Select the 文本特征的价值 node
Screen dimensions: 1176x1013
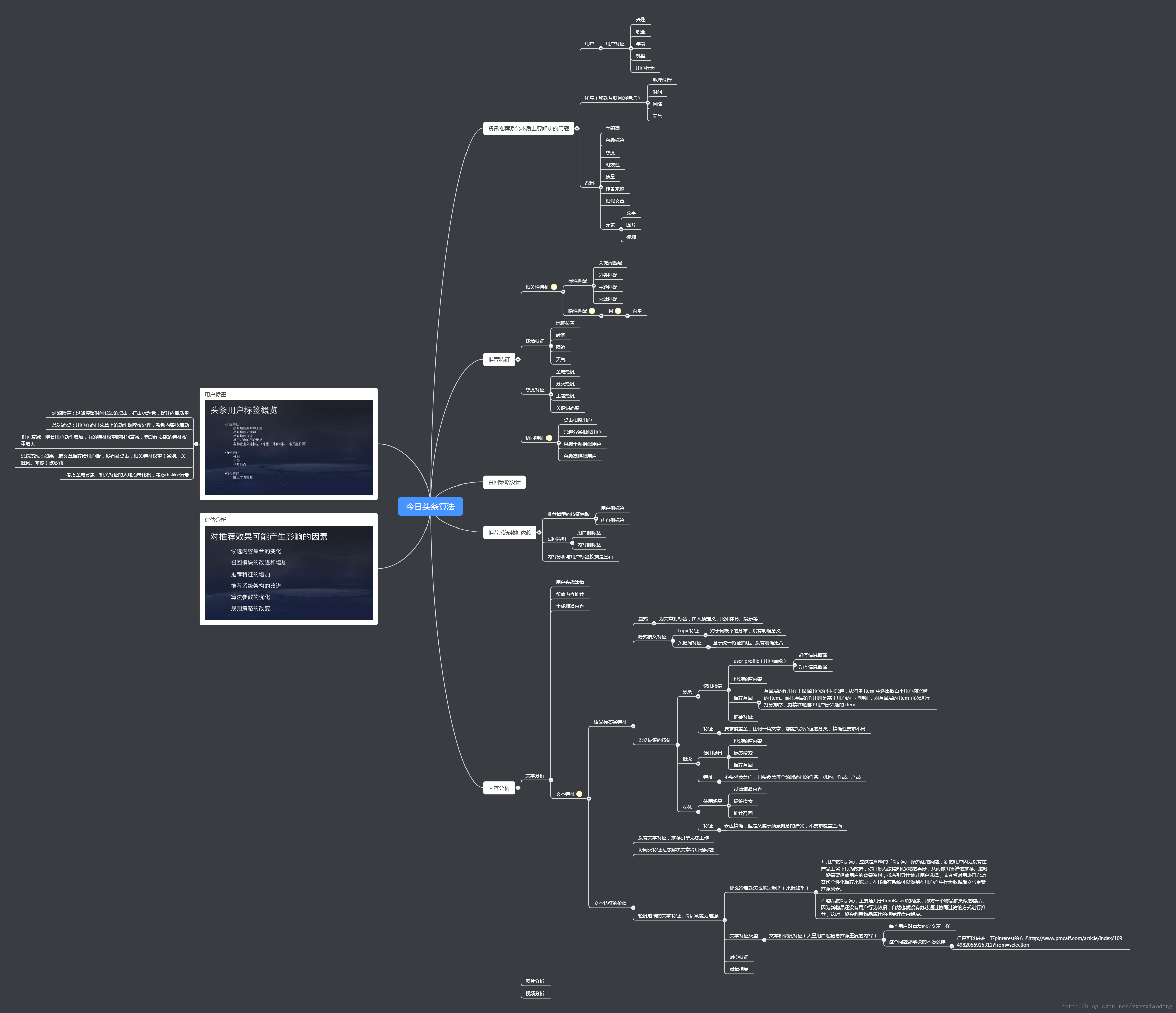click(610, 903)
